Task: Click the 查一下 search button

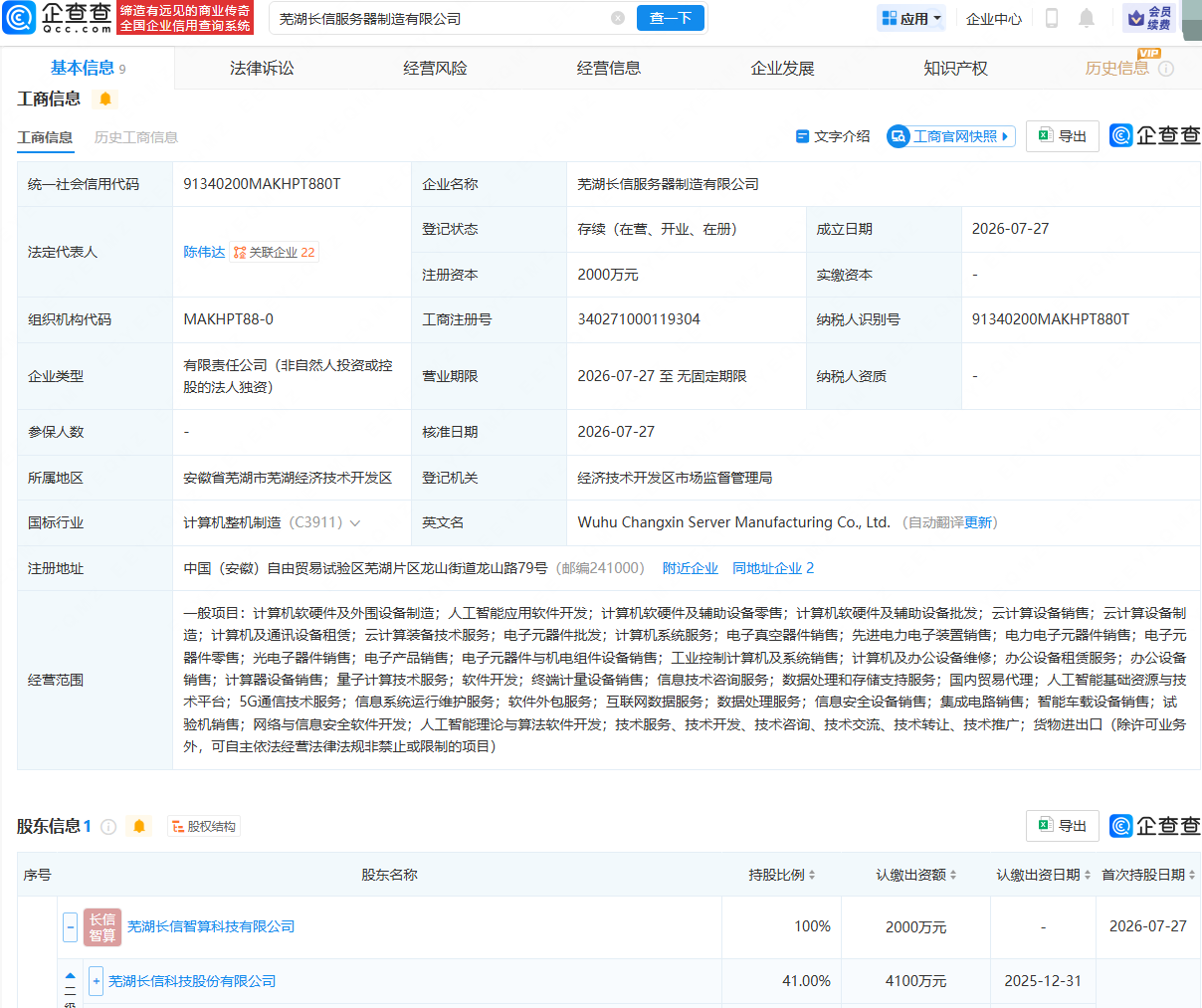Action: point(671,18)
